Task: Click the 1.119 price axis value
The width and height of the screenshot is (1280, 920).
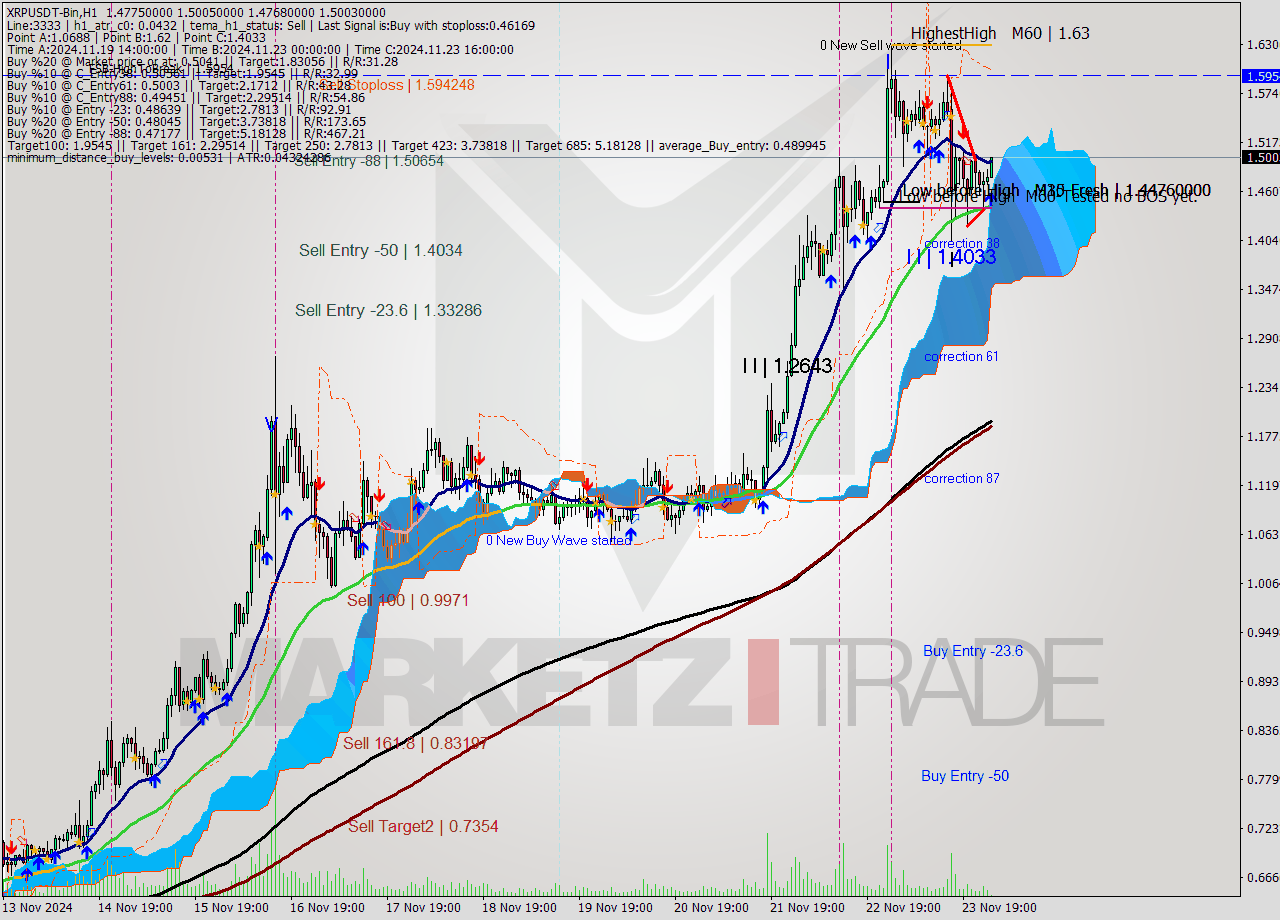Action: pos(1262,485)
